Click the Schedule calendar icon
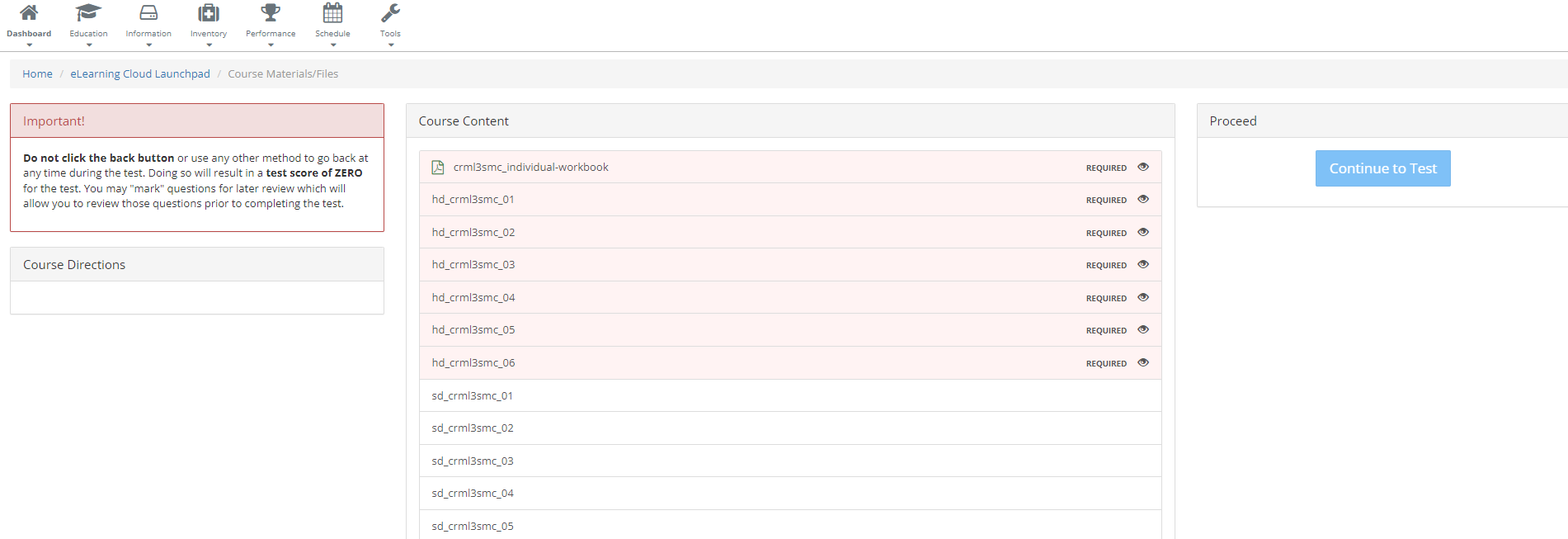This screenshot has width=1568, height=539. pos(332,13)
